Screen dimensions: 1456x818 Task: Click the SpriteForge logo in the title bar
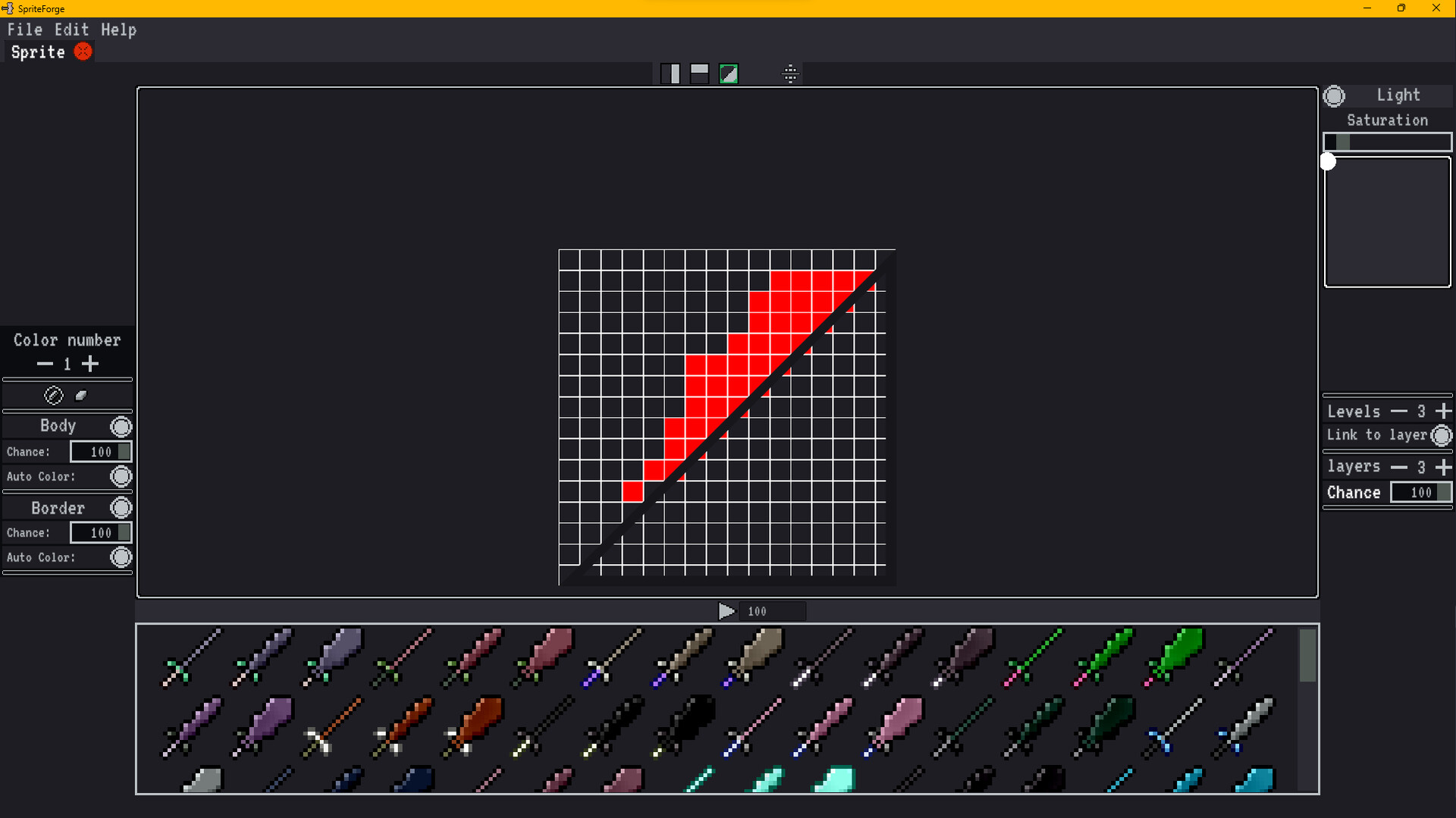[x=7, y=8]
